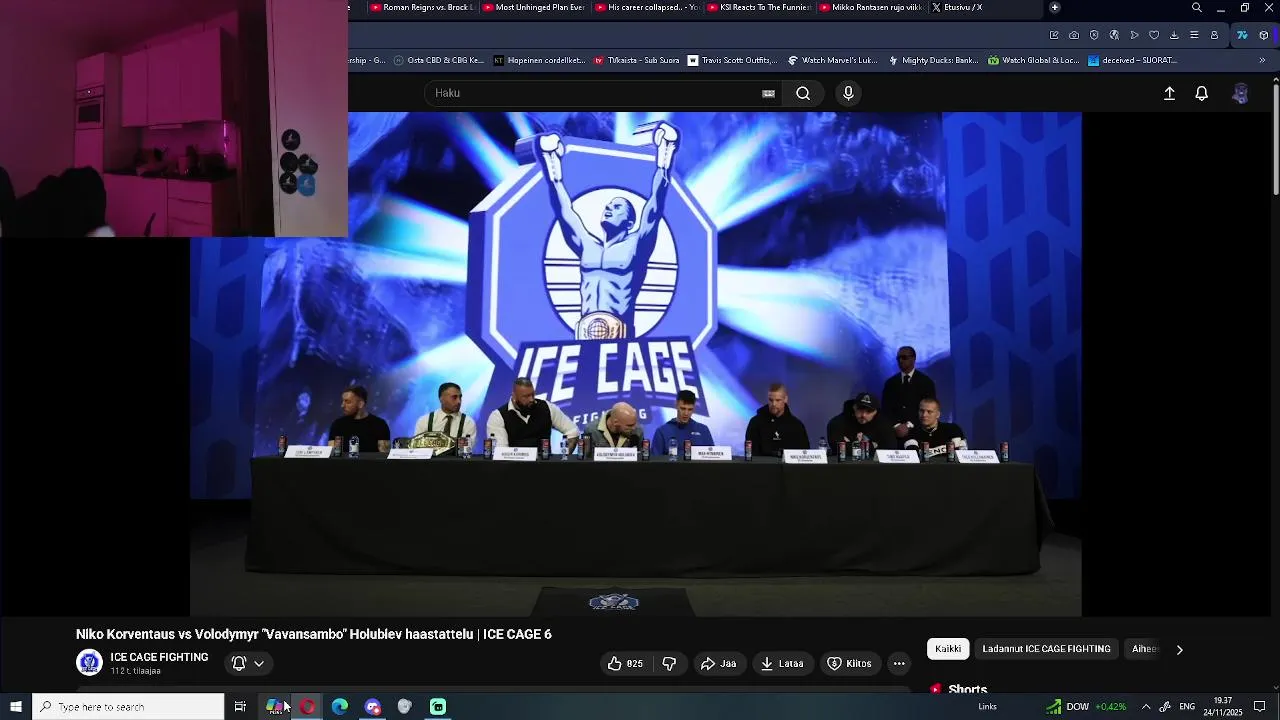Open taskbar clock 19.37 calendar
This screenshot has width=1280, height=720.
point(1222,707)
